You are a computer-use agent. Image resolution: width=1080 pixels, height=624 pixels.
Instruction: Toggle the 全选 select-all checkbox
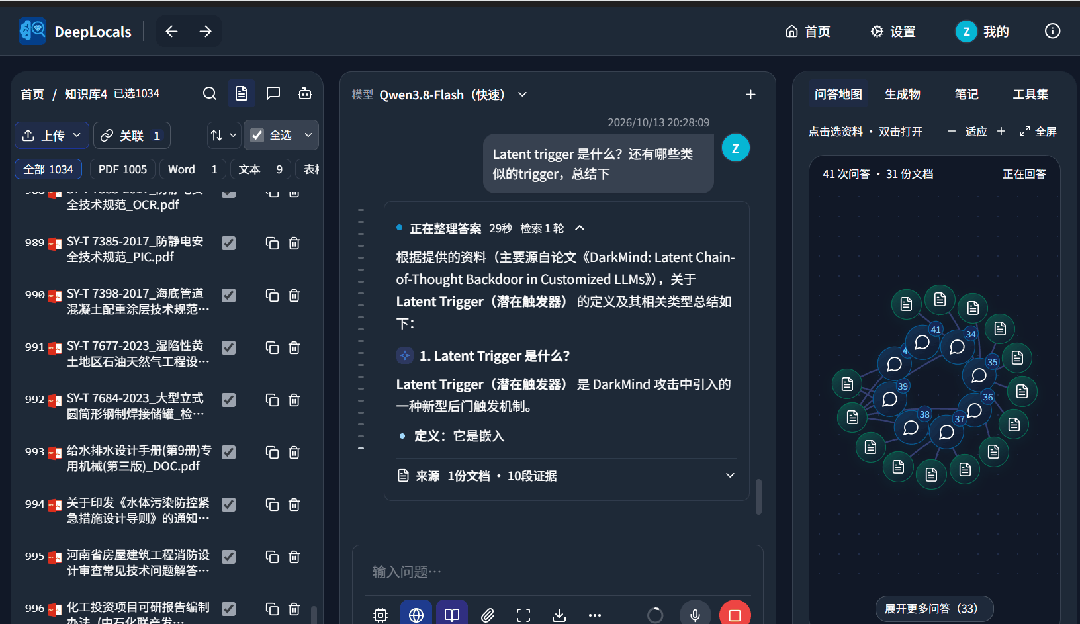click(x=257, y=135)
